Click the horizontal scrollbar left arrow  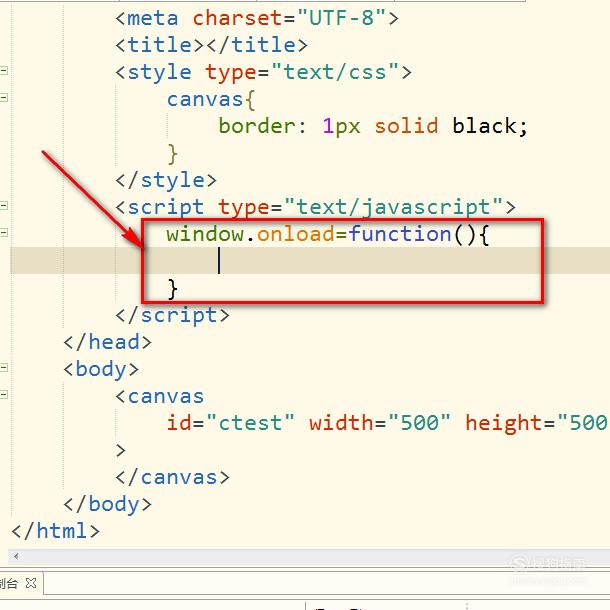(16, 556)
